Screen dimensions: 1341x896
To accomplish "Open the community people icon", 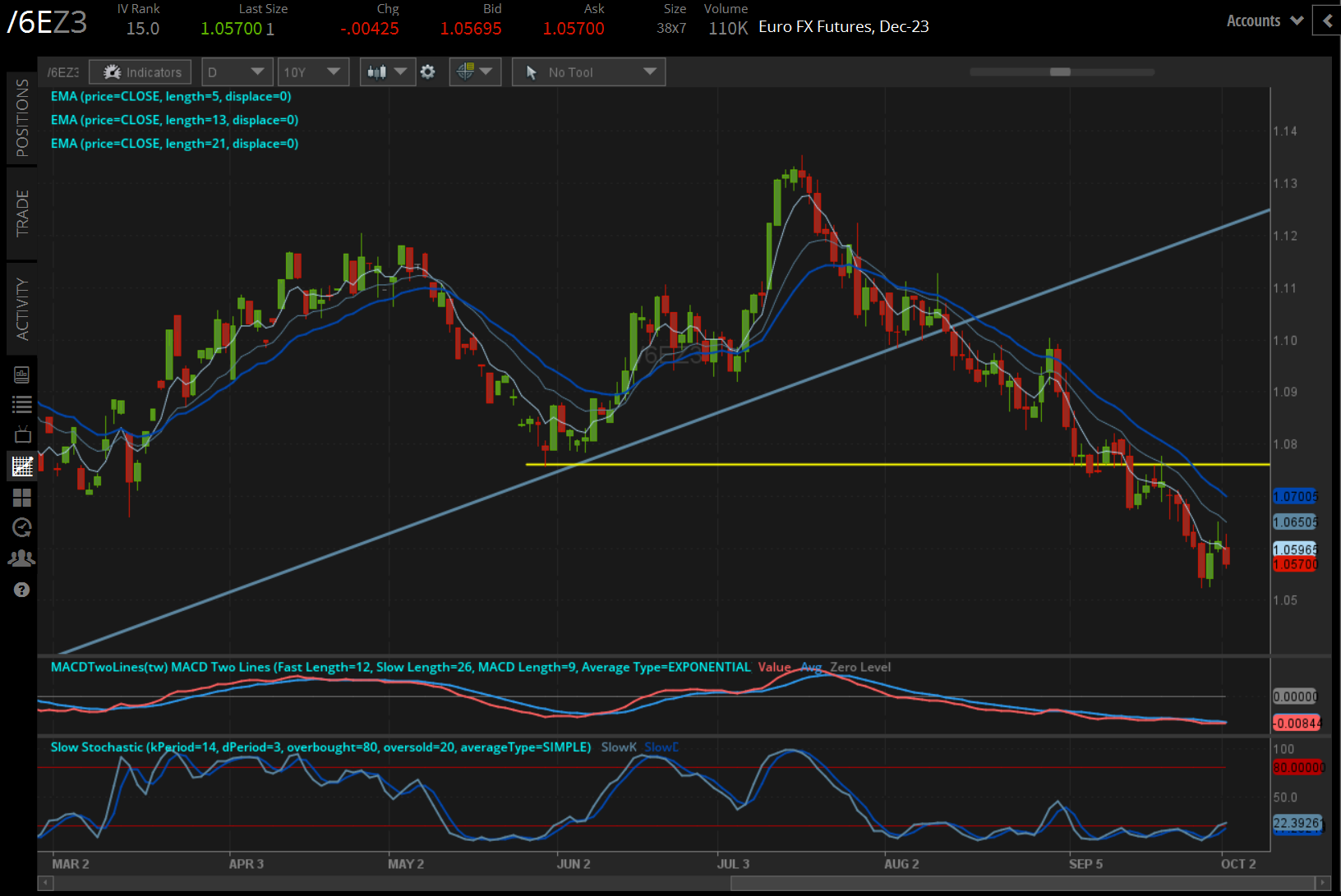I will tap(21, 558).
